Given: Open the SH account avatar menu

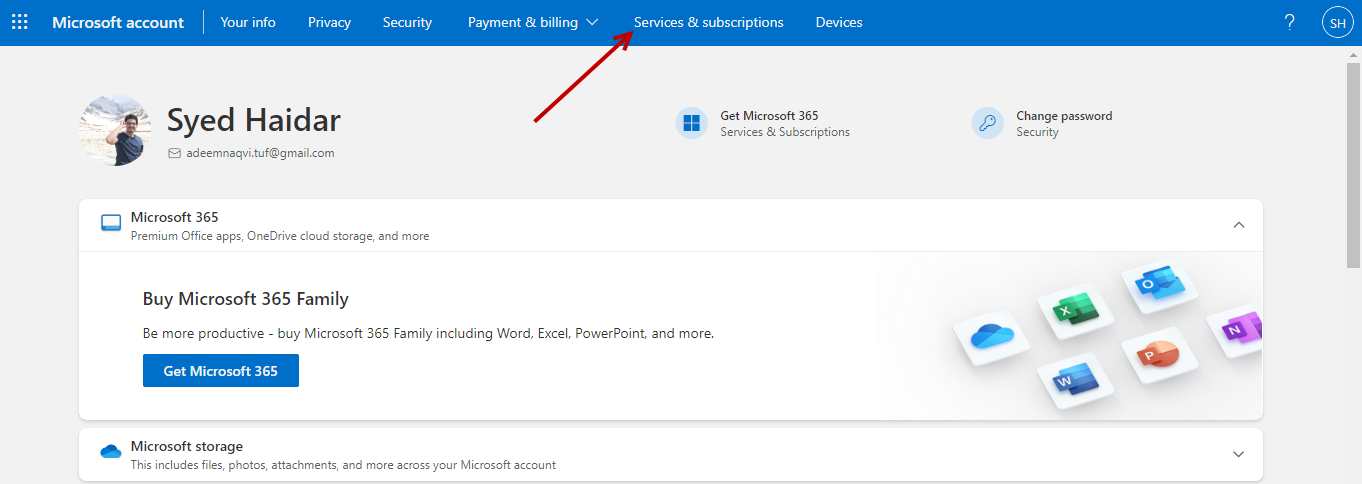Looking at the screenshot, I should tap(1337, 22).
